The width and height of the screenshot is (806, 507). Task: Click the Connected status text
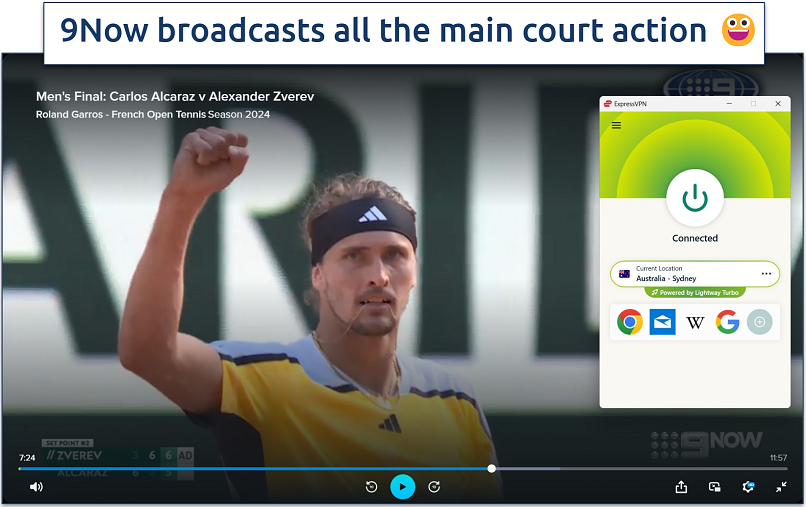click(695, 238)
